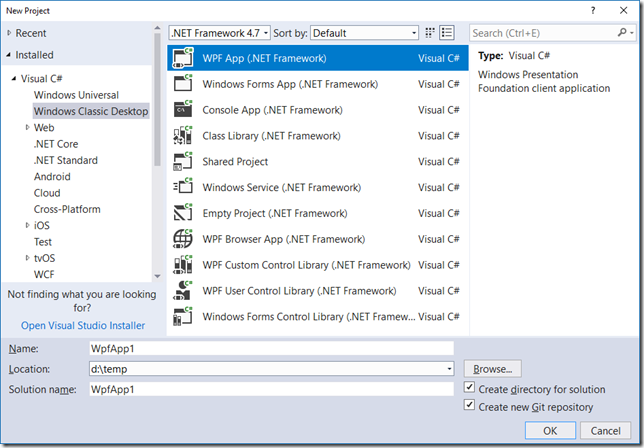Select Windows Classic Desktop category
Viewport: 644px width, 448px height.
[91, 111]
